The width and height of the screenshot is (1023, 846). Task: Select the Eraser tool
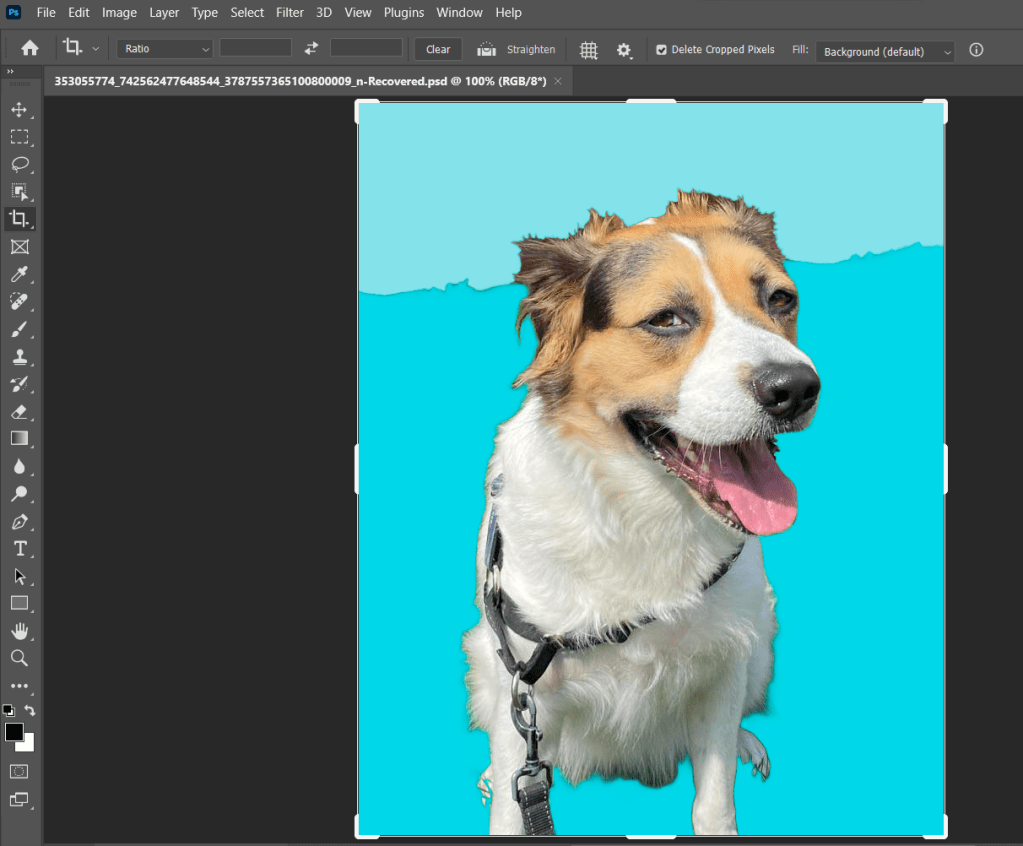coord(19,411)
